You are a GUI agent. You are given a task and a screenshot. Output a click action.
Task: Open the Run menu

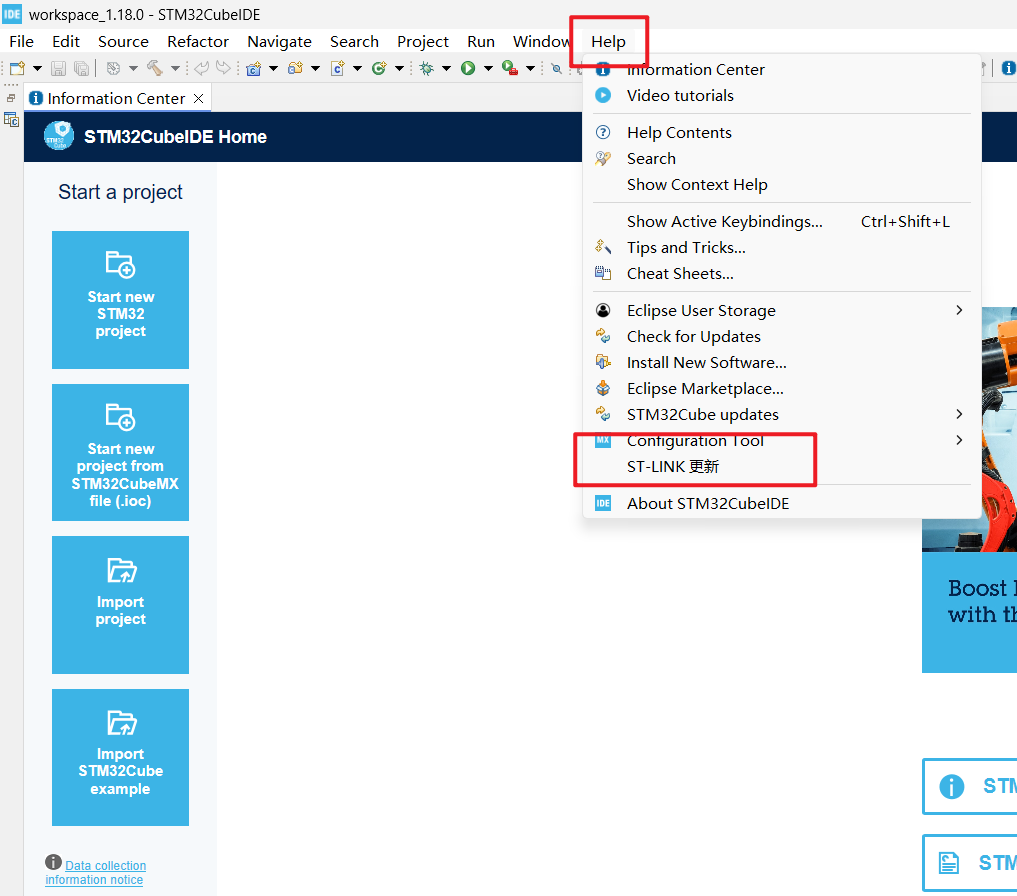pyautogui.click(x=481, y=42)
